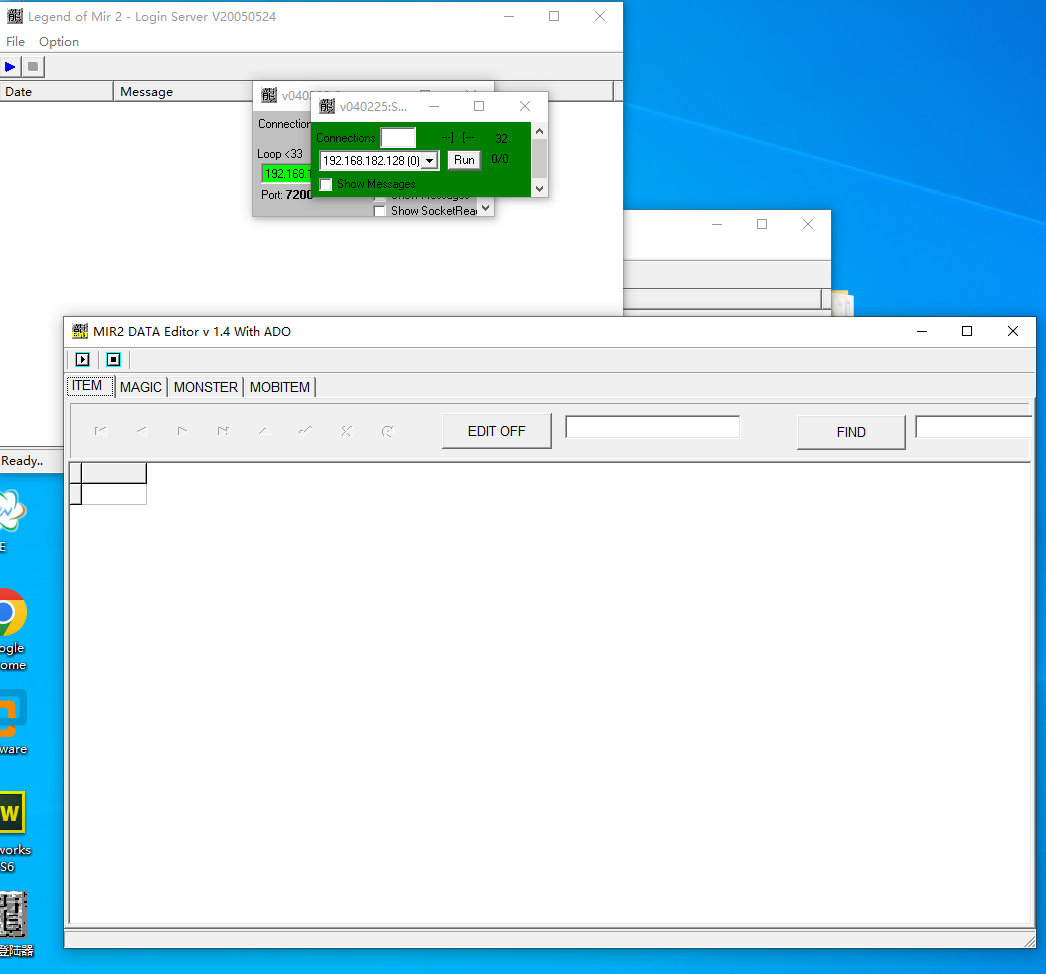Go to last record in the navigator

click(223, 431)
